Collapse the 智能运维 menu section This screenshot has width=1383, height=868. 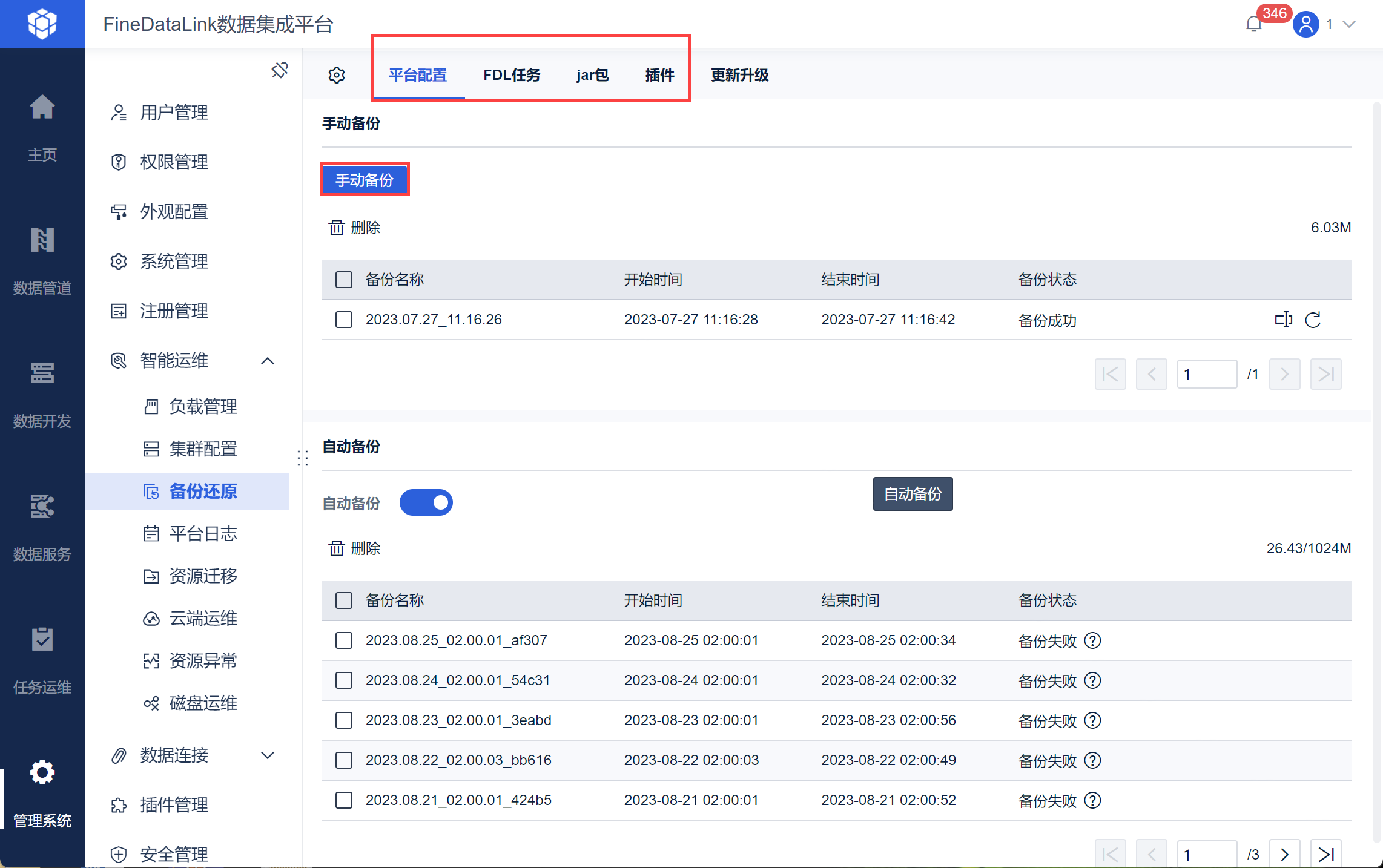[268, 361]
